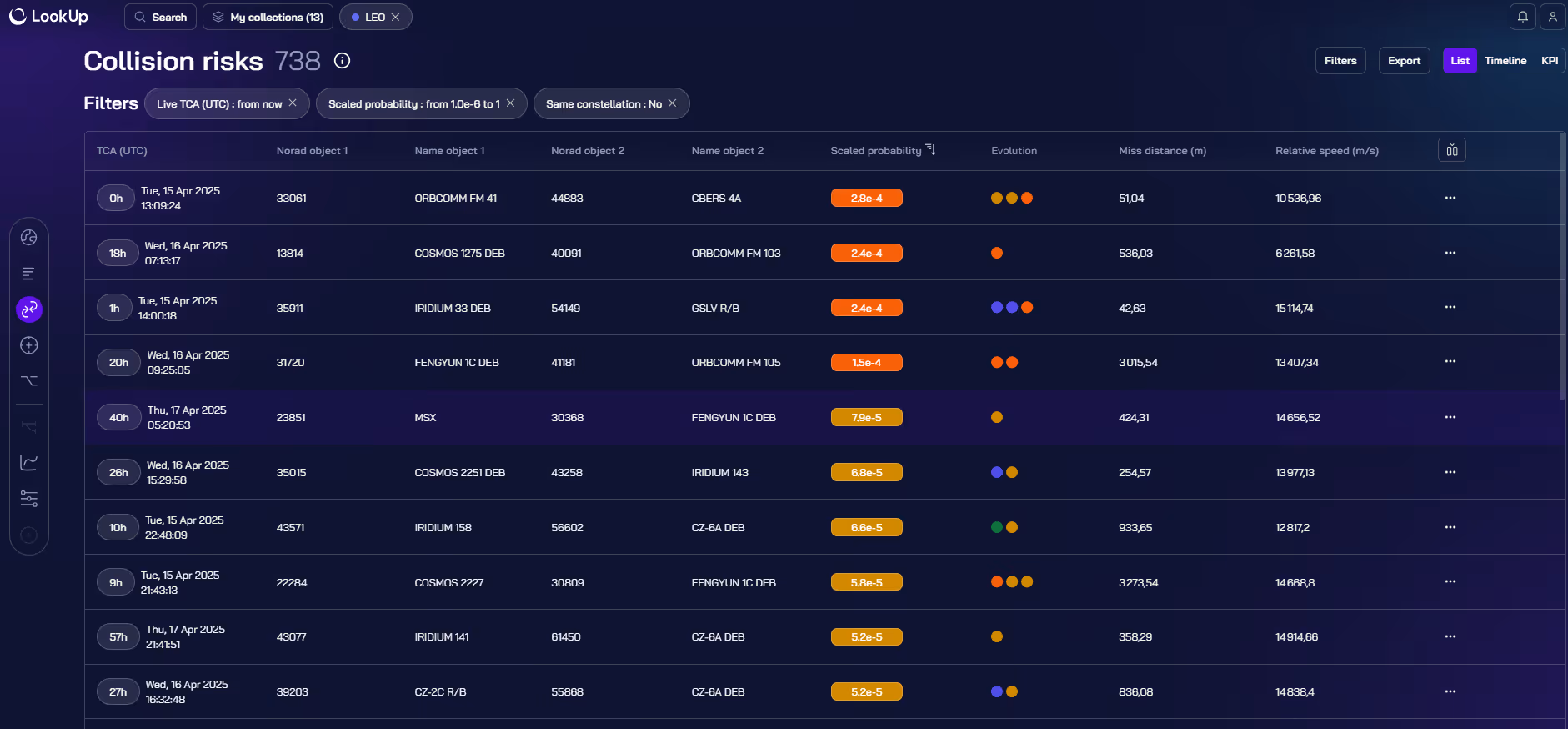Open row actions for IRIDIUM 33 DEB
1568x729 pixels.
click(x=1450, y=307)
